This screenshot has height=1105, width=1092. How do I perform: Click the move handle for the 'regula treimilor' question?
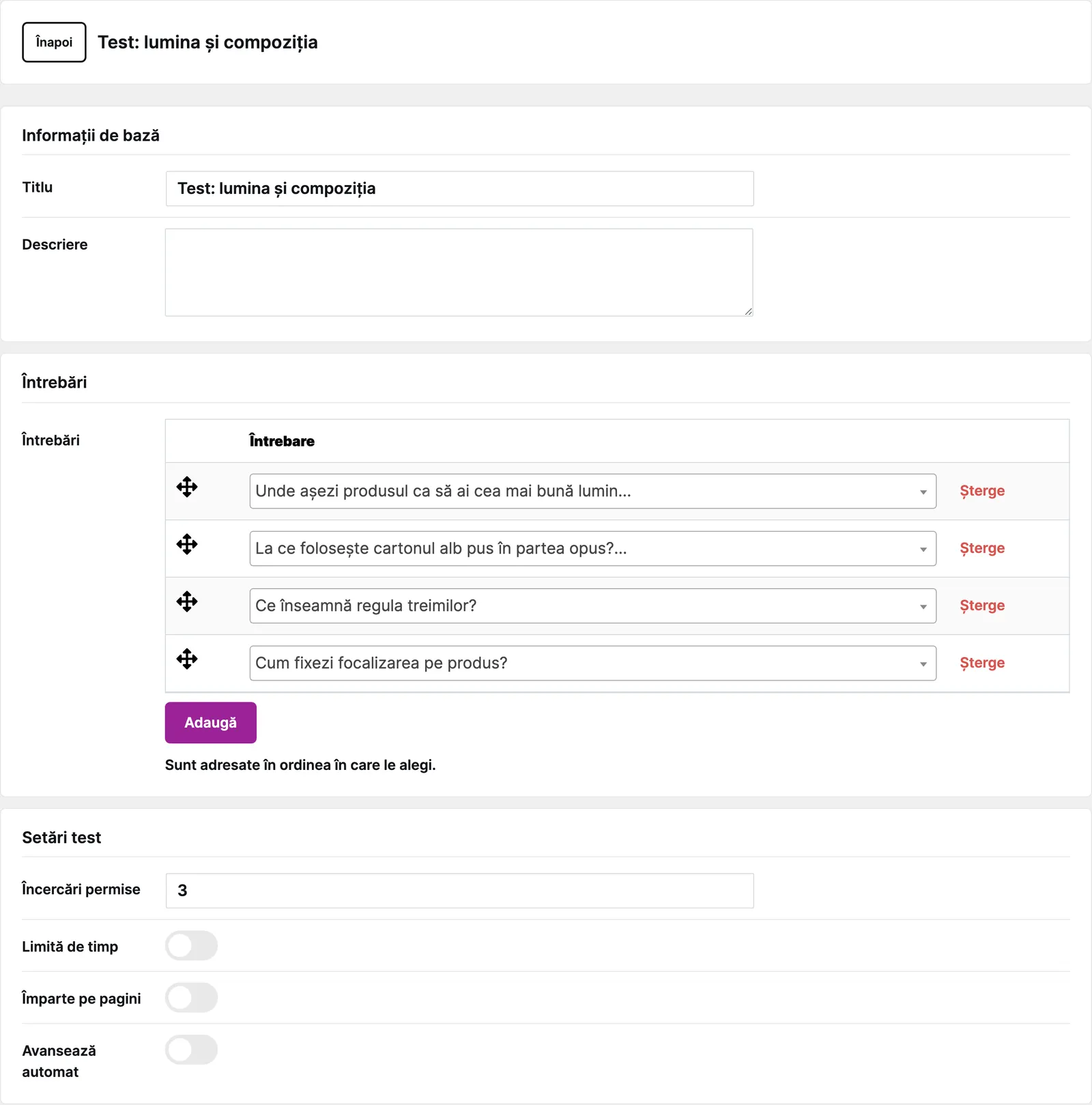click(x=187, y=601)
